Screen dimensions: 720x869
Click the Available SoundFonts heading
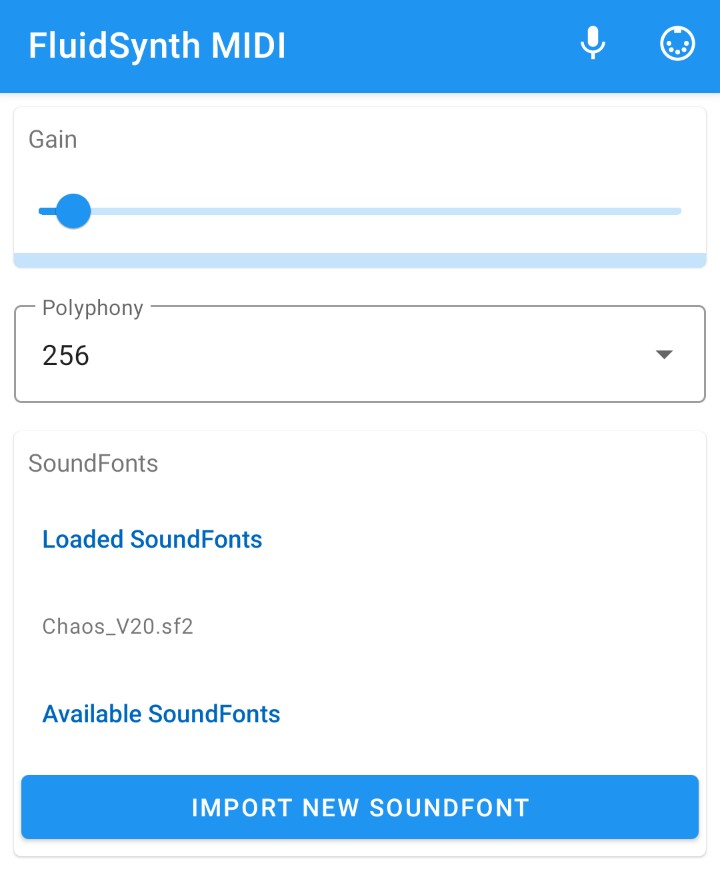pyautogui.click(x=161, y=714)
